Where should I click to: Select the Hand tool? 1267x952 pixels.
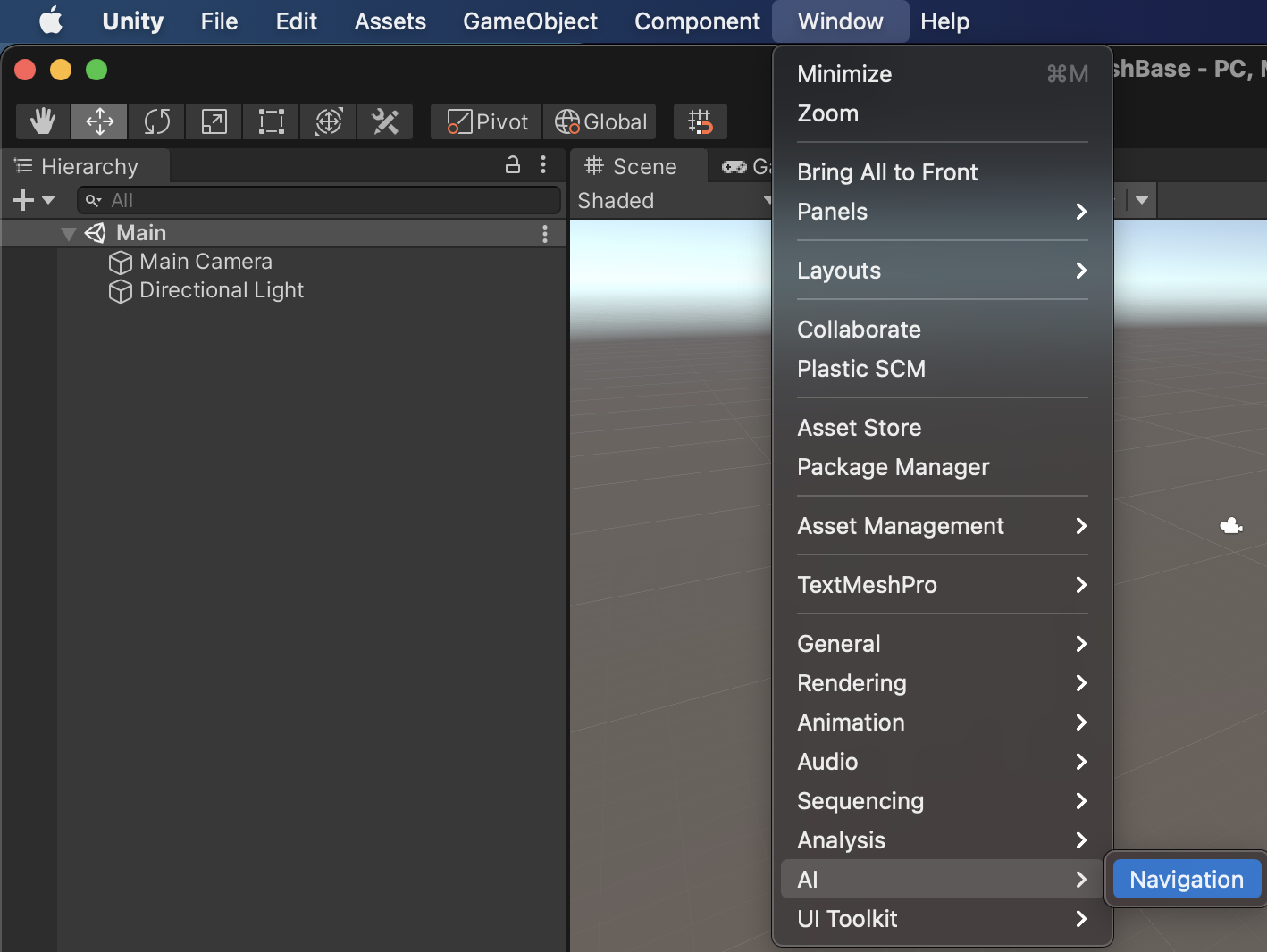43,121
